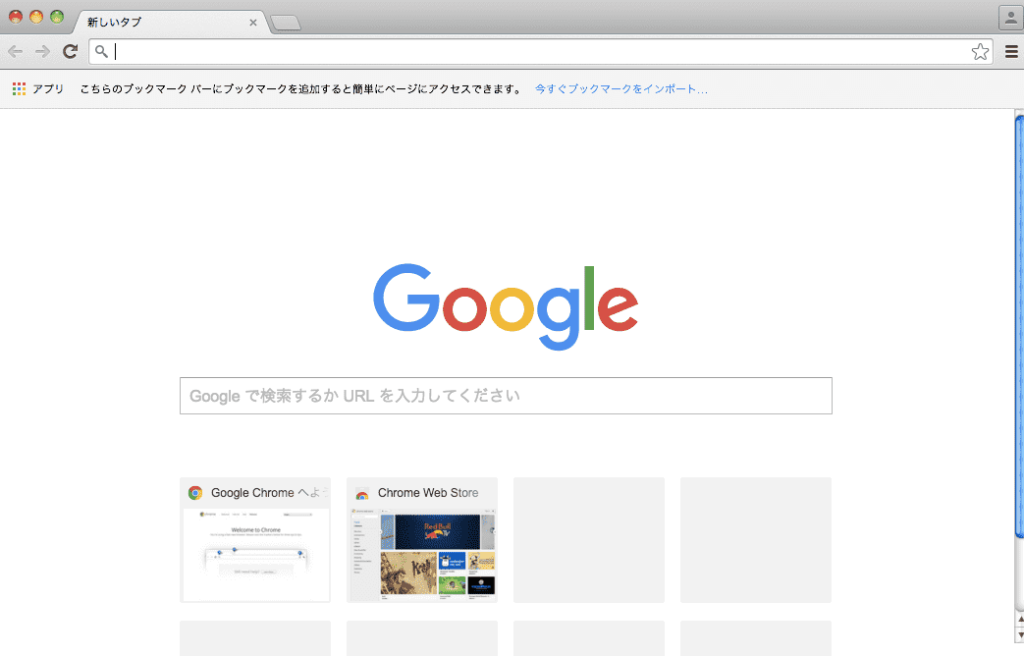Bookmark this page with the star icon
Screen dimensions: 1024x656
point(980,52)
